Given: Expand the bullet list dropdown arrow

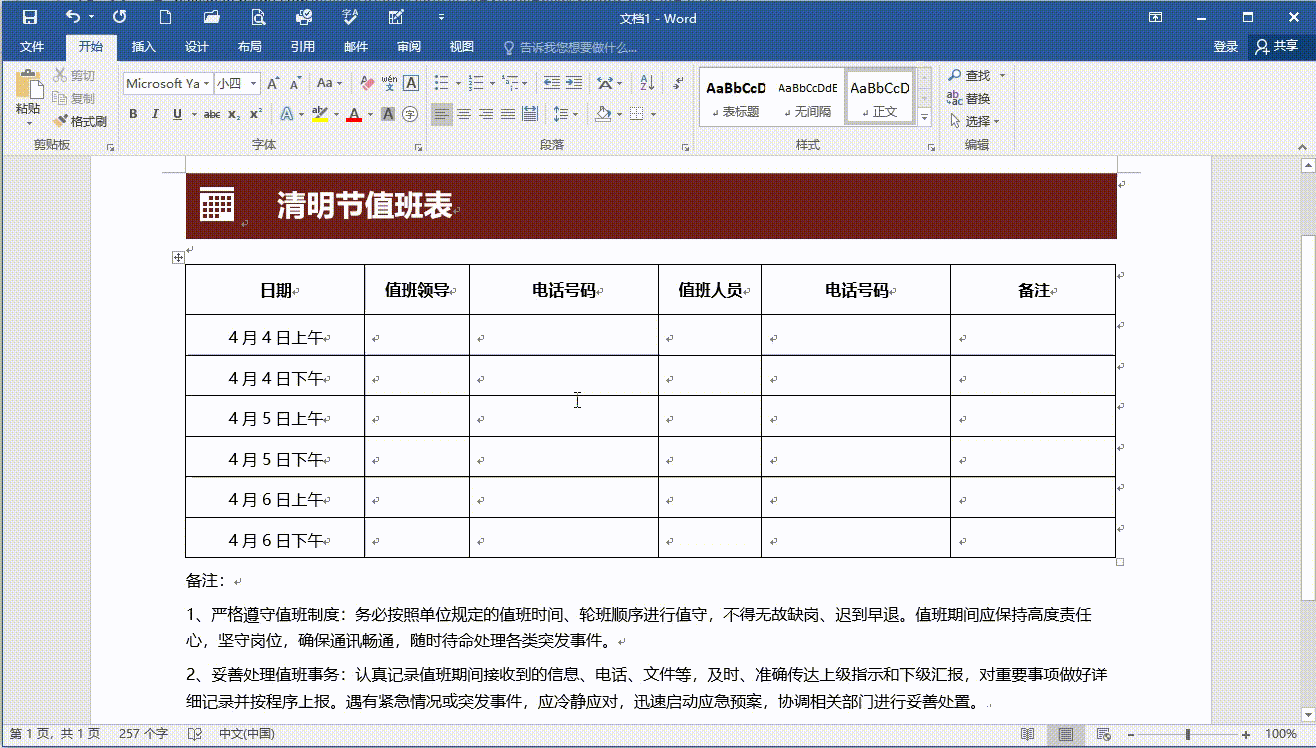Looking at the screenshot, I should (459, 83).
